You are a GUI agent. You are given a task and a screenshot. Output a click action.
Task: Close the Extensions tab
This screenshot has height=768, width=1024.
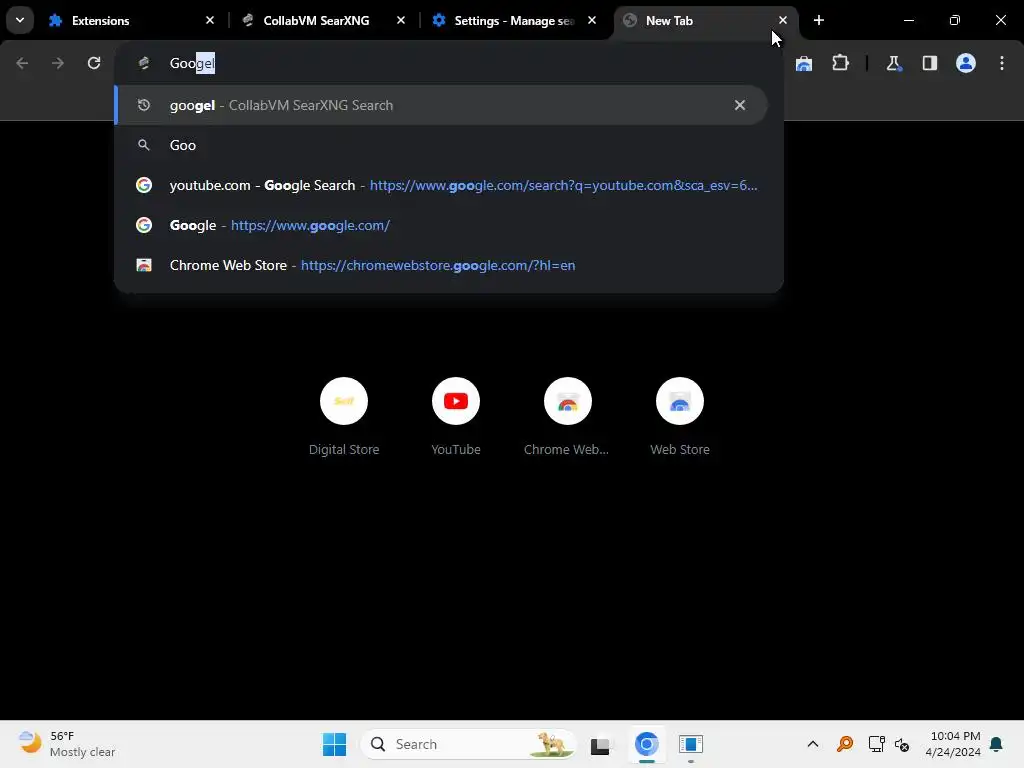tap(210, 21)
